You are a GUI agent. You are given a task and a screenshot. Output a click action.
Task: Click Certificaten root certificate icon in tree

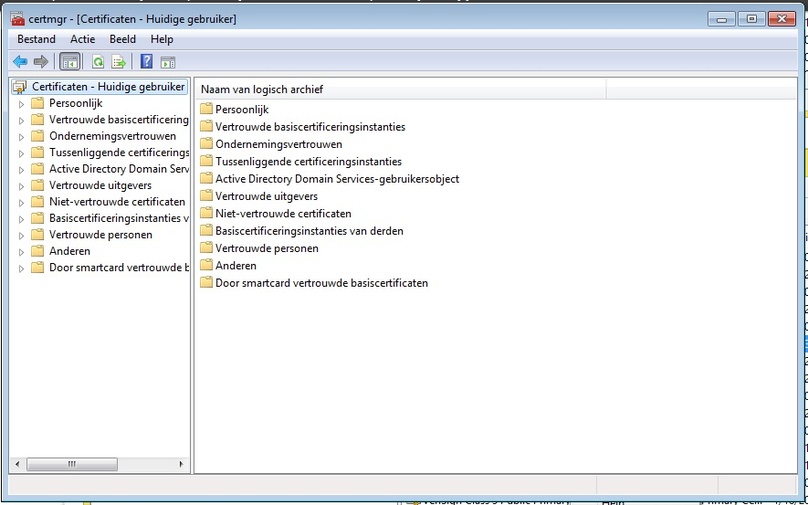point(20,87)
